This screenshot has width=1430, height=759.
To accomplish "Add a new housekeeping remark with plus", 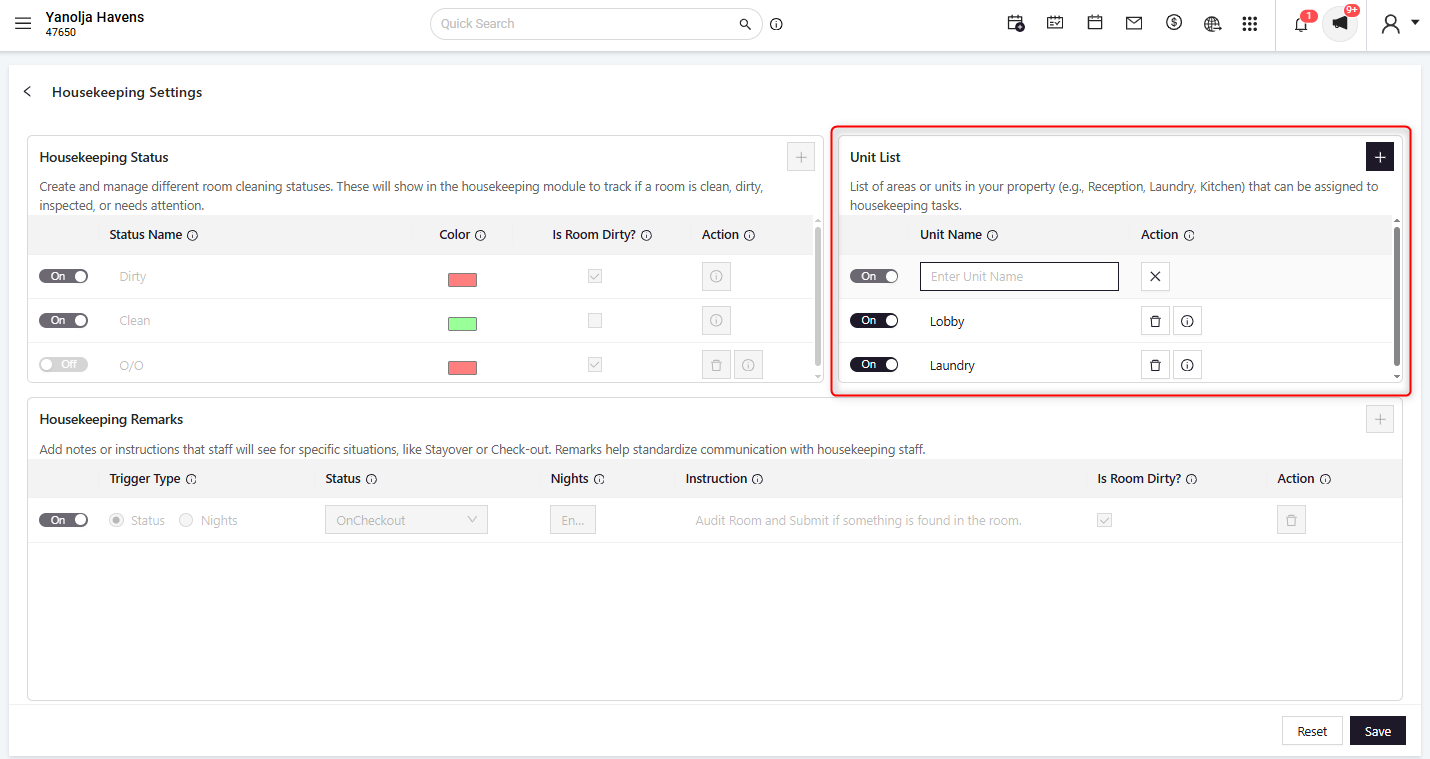I will click(1379, 420).
